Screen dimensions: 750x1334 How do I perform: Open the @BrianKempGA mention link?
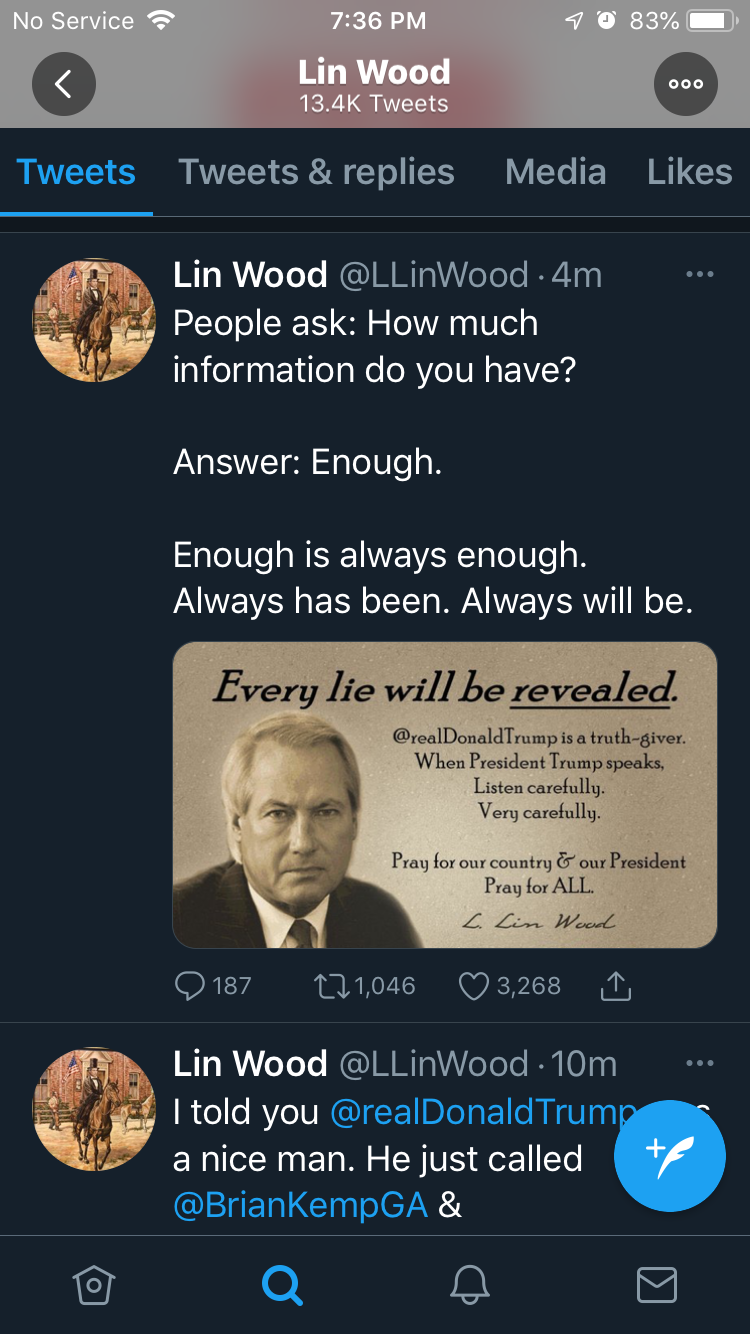click(300, 1205)
